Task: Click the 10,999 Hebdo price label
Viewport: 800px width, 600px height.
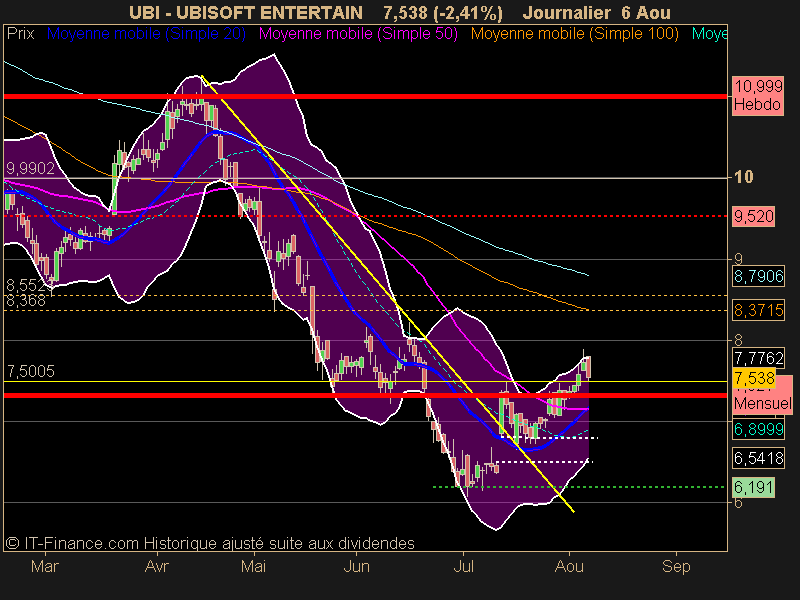Action: click(758, 95)
